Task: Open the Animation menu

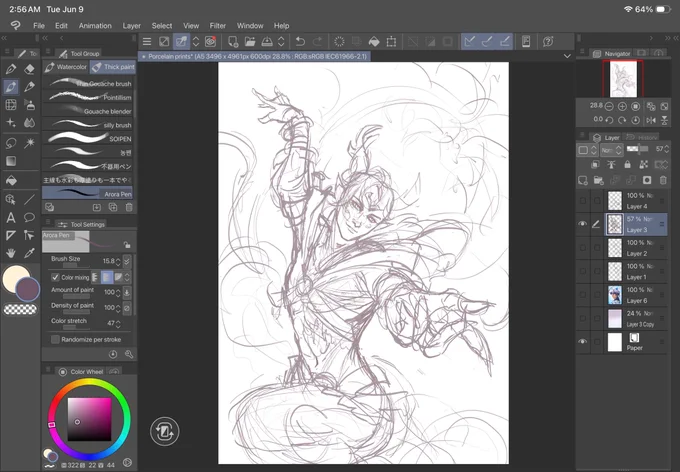Action: pos(95,26)
